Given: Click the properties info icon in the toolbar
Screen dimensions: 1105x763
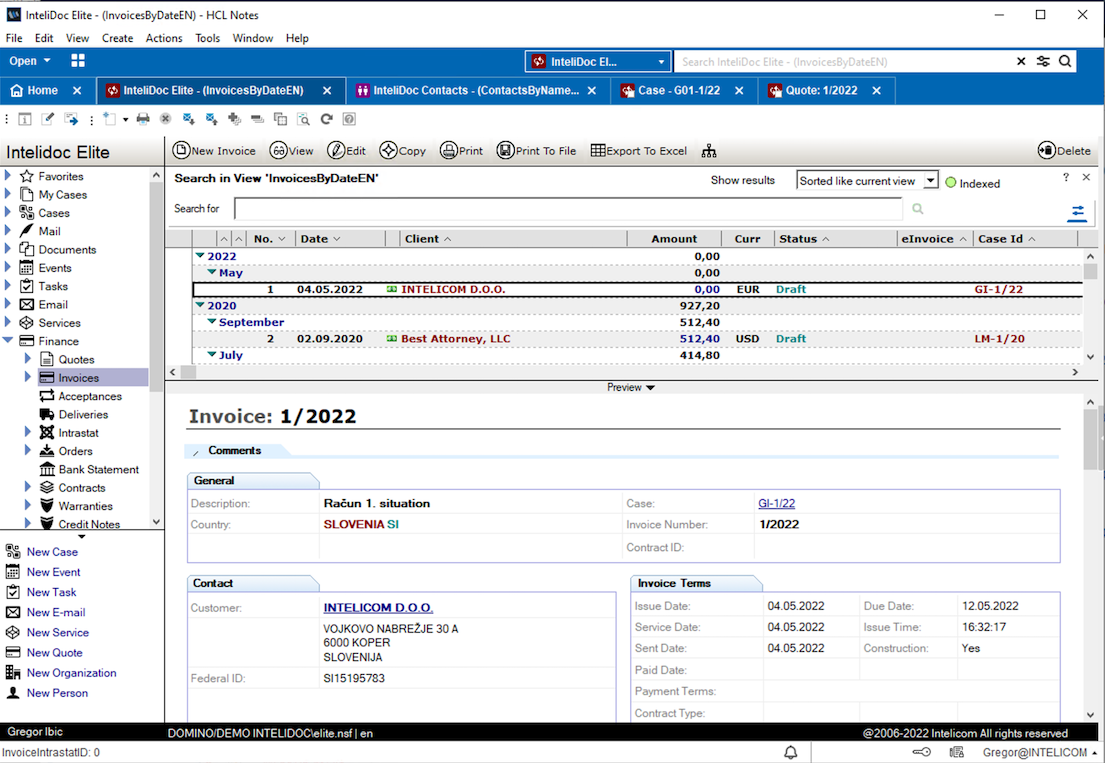Looking at the screenshot, I should pyautogui.click(x=25, y=119).
